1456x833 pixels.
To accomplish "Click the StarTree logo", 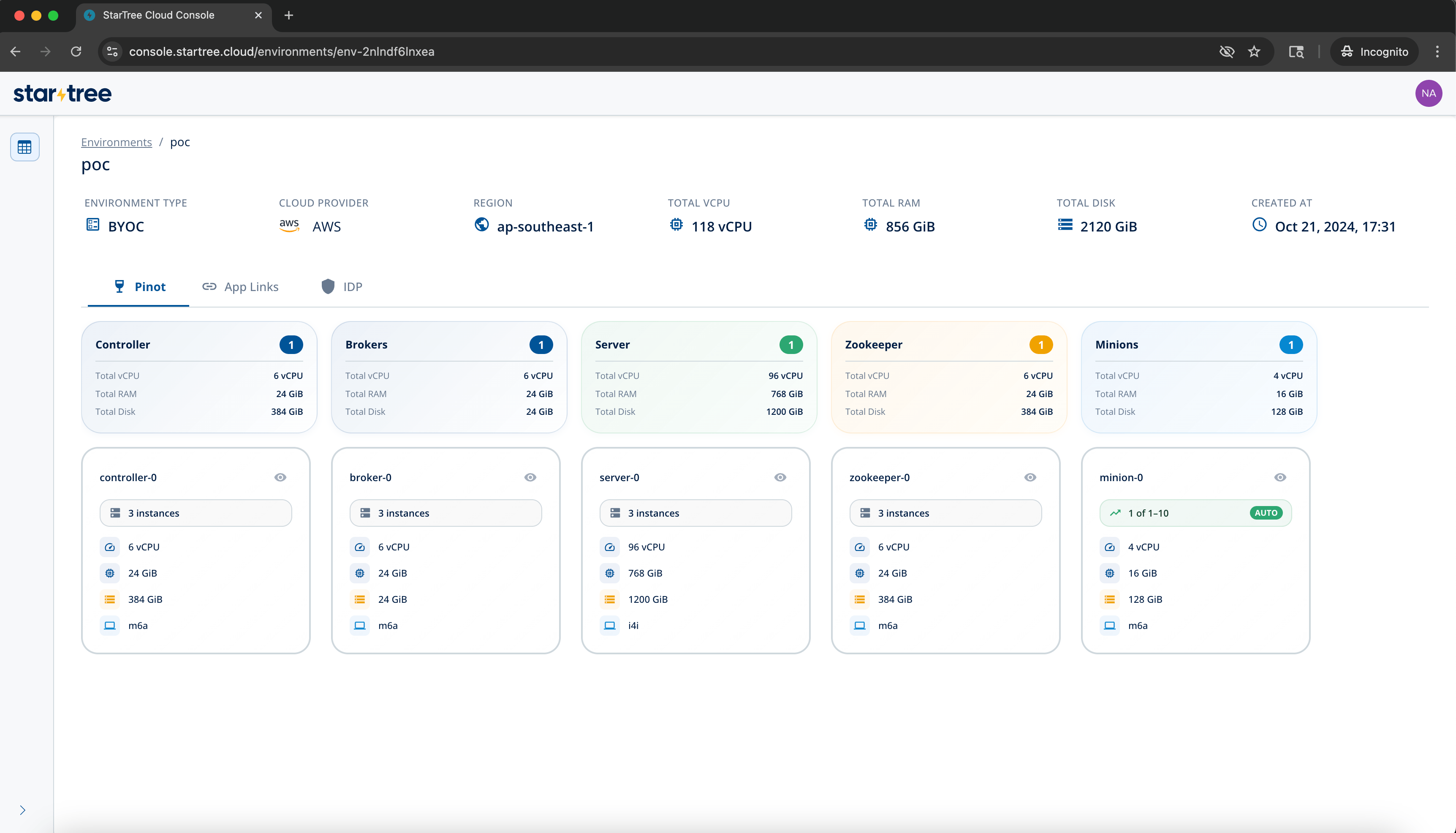I will pyautogui.click(x=62, y=93).
